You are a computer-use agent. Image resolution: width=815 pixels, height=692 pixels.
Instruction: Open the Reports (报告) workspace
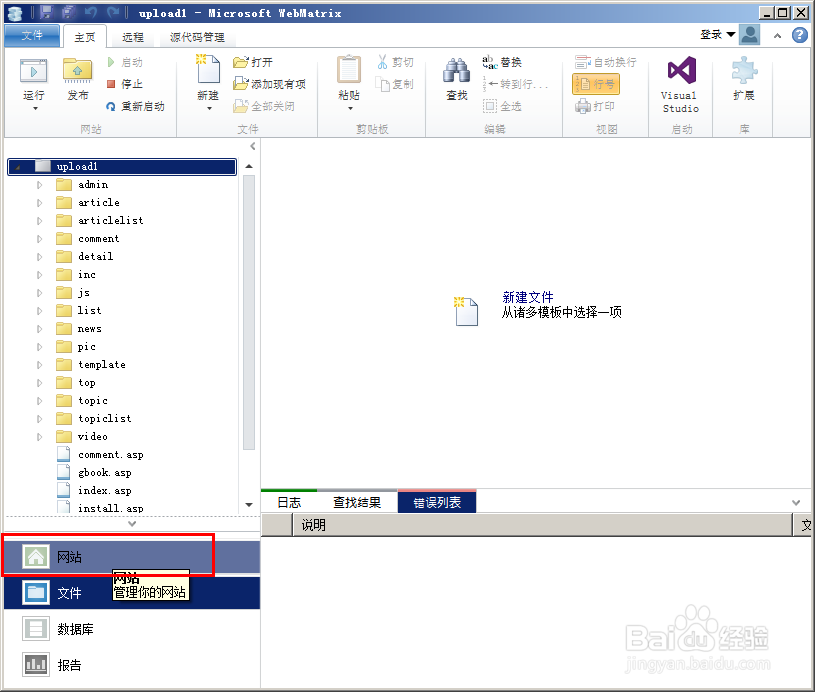(x=132, y=665)
